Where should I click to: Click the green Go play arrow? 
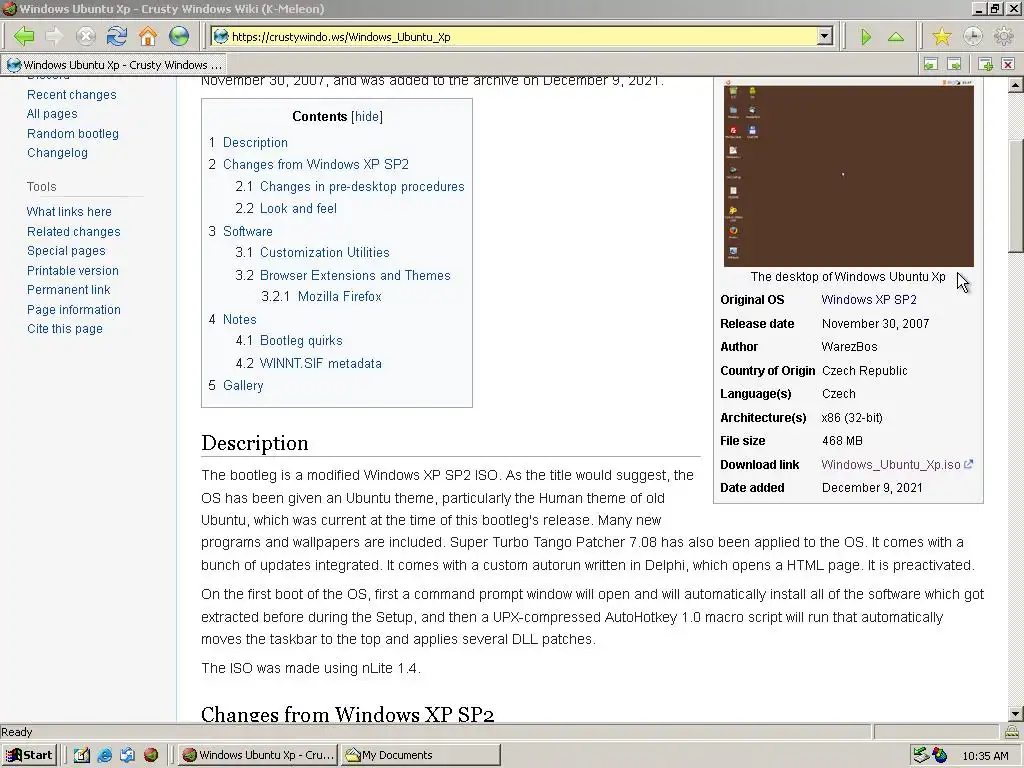(866, 37)
